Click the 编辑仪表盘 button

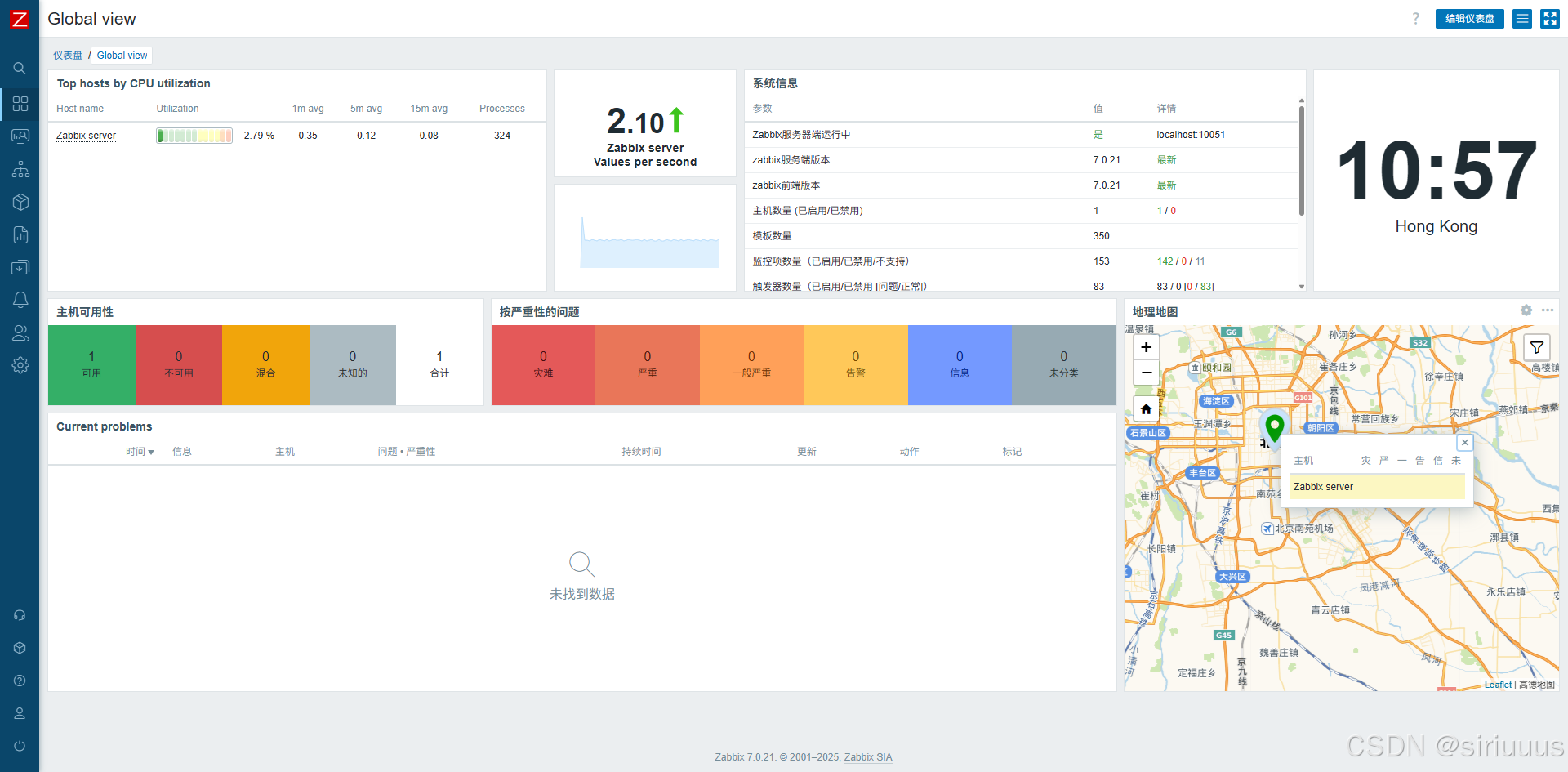(1470, 19)
